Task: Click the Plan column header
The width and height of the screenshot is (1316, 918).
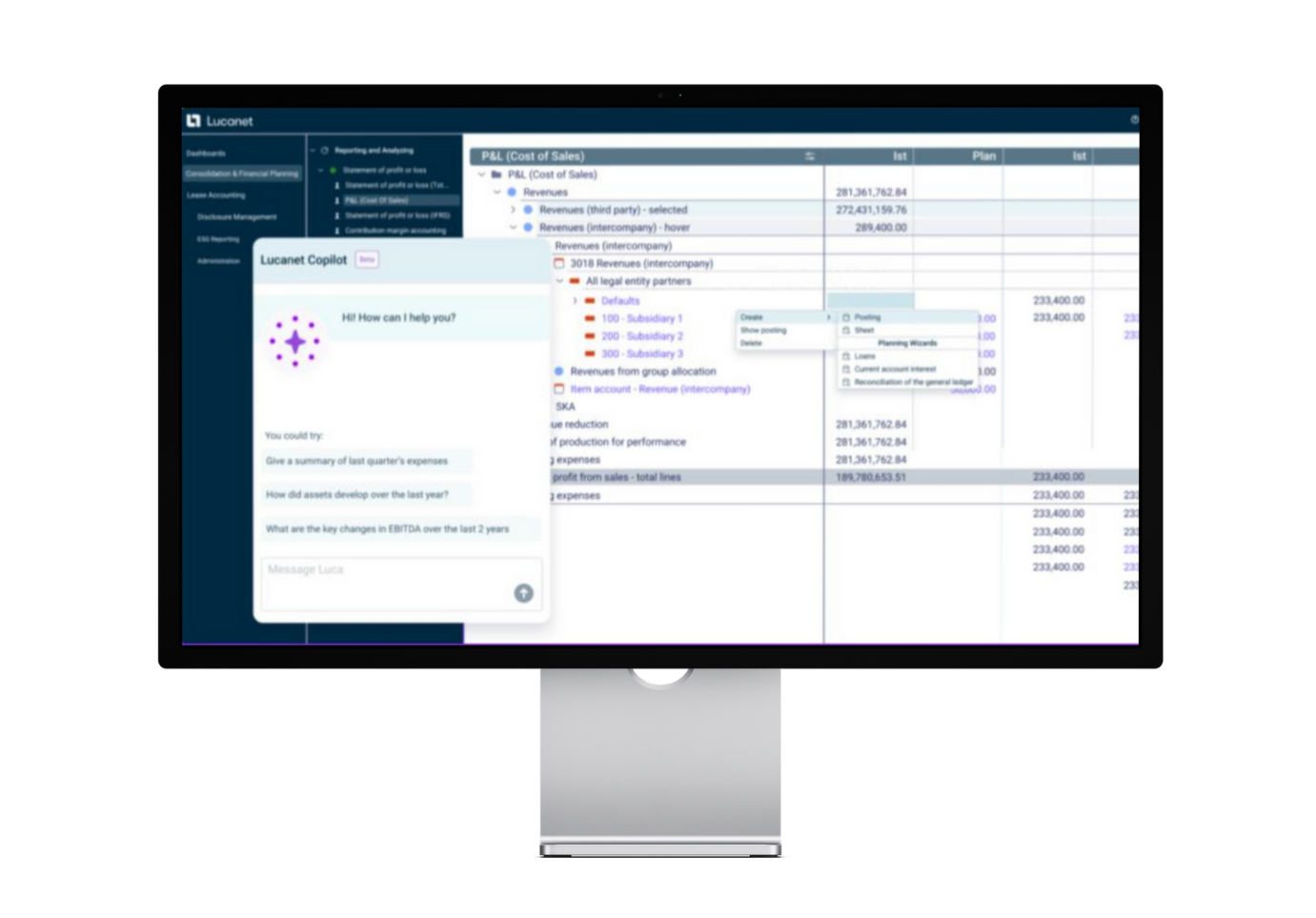Action: pyautogui.click(x=958, y=156)
